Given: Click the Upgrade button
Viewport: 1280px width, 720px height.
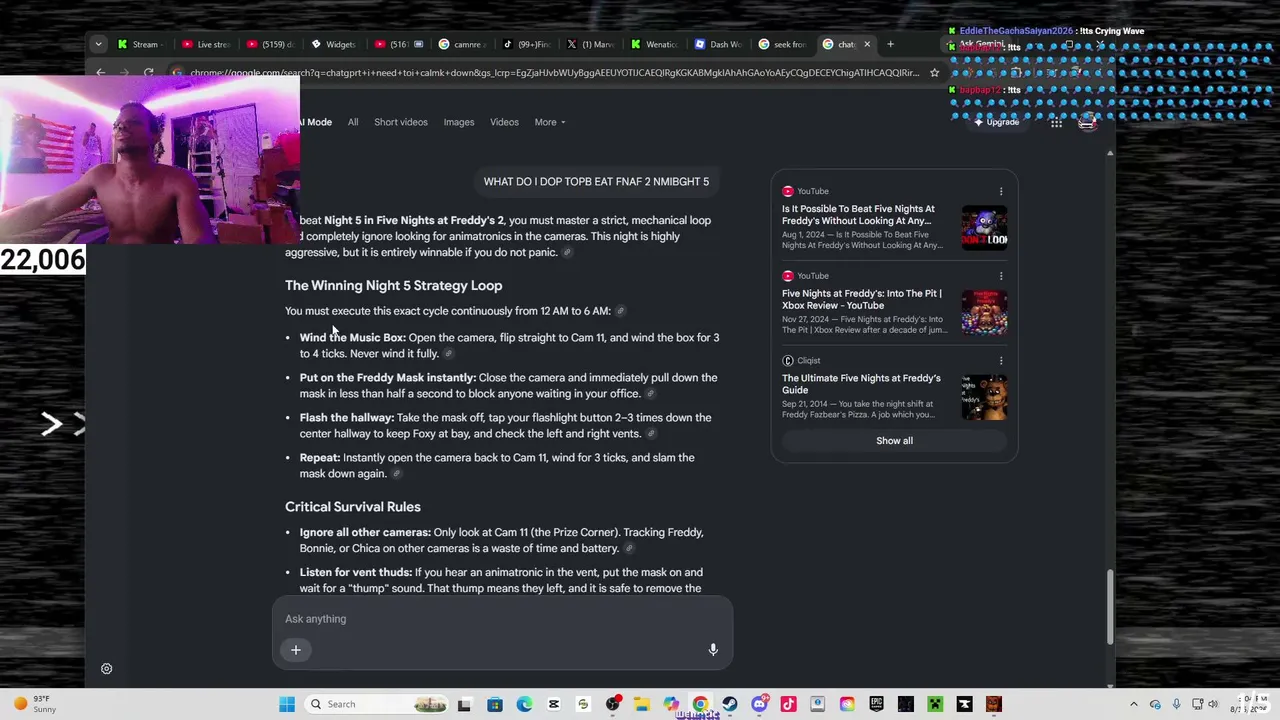Looking at the screenshot, I should tap(997, 122).
